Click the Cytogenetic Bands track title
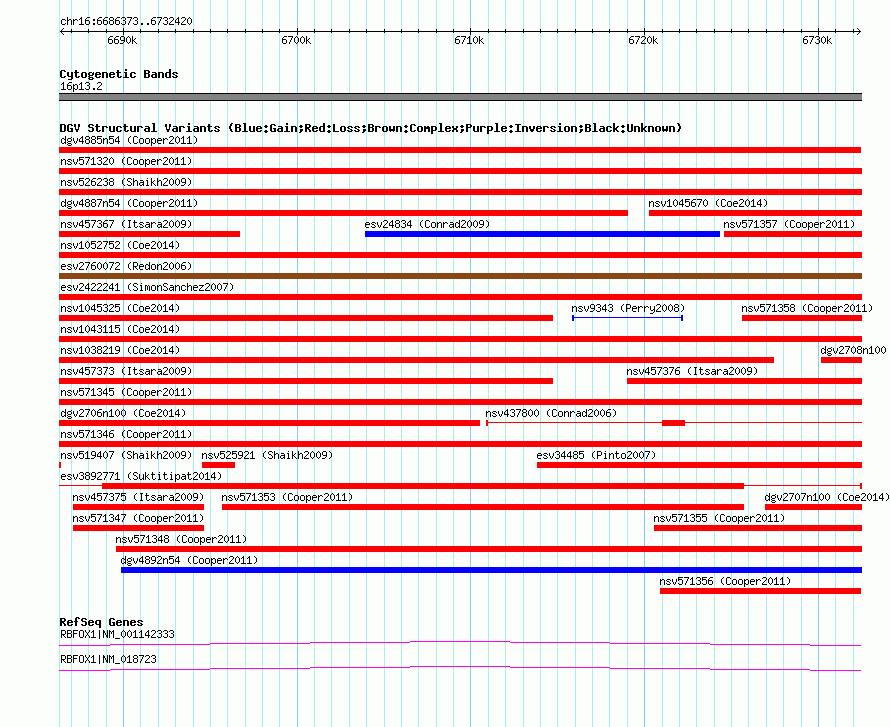 pos(119,74)
